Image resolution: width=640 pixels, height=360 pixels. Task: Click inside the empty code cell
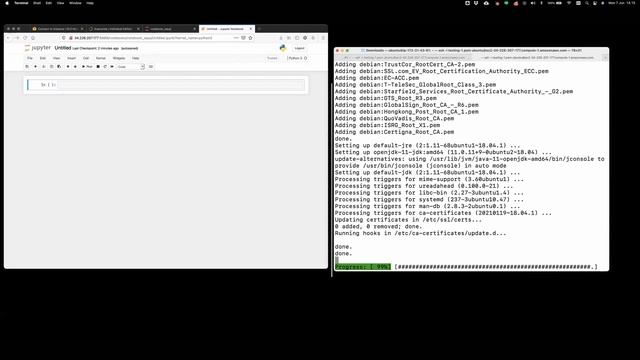[x=182, y=84]
